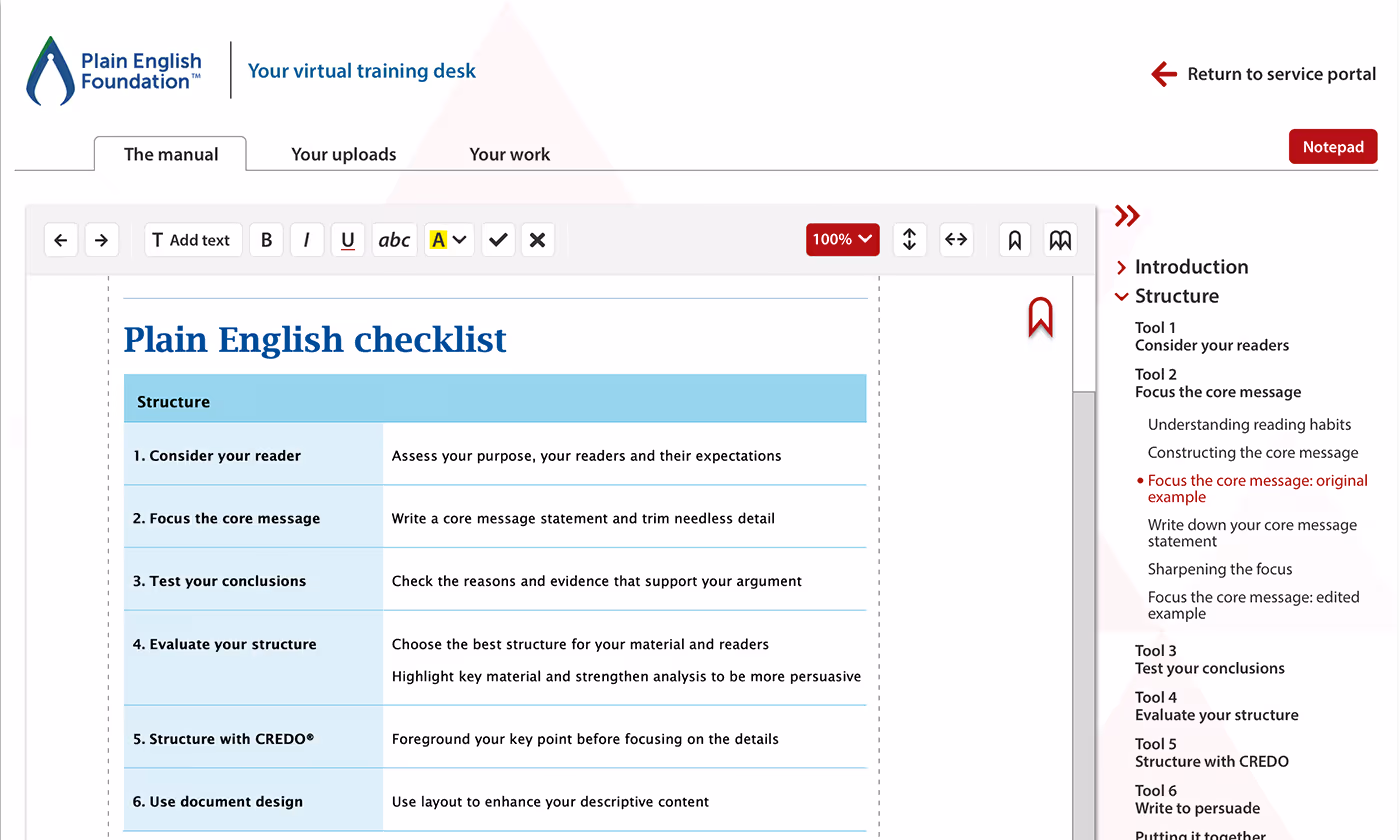This screenshot has width=1400, height=840.
Task: Click the back arrow toolbar button
Action: [61, 240]
